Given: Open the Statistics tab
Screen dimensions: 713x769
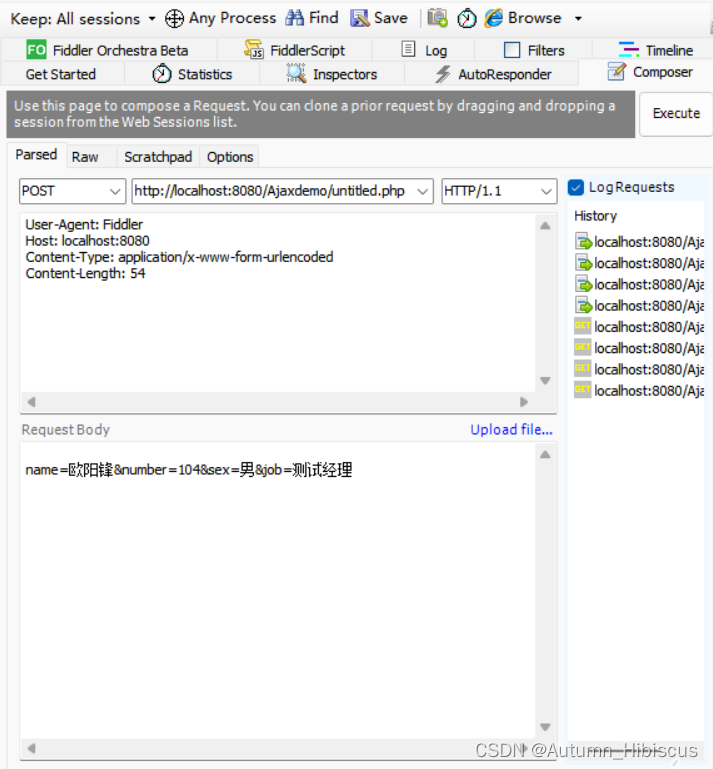Looking at the screenshot, I should [192, 74].
